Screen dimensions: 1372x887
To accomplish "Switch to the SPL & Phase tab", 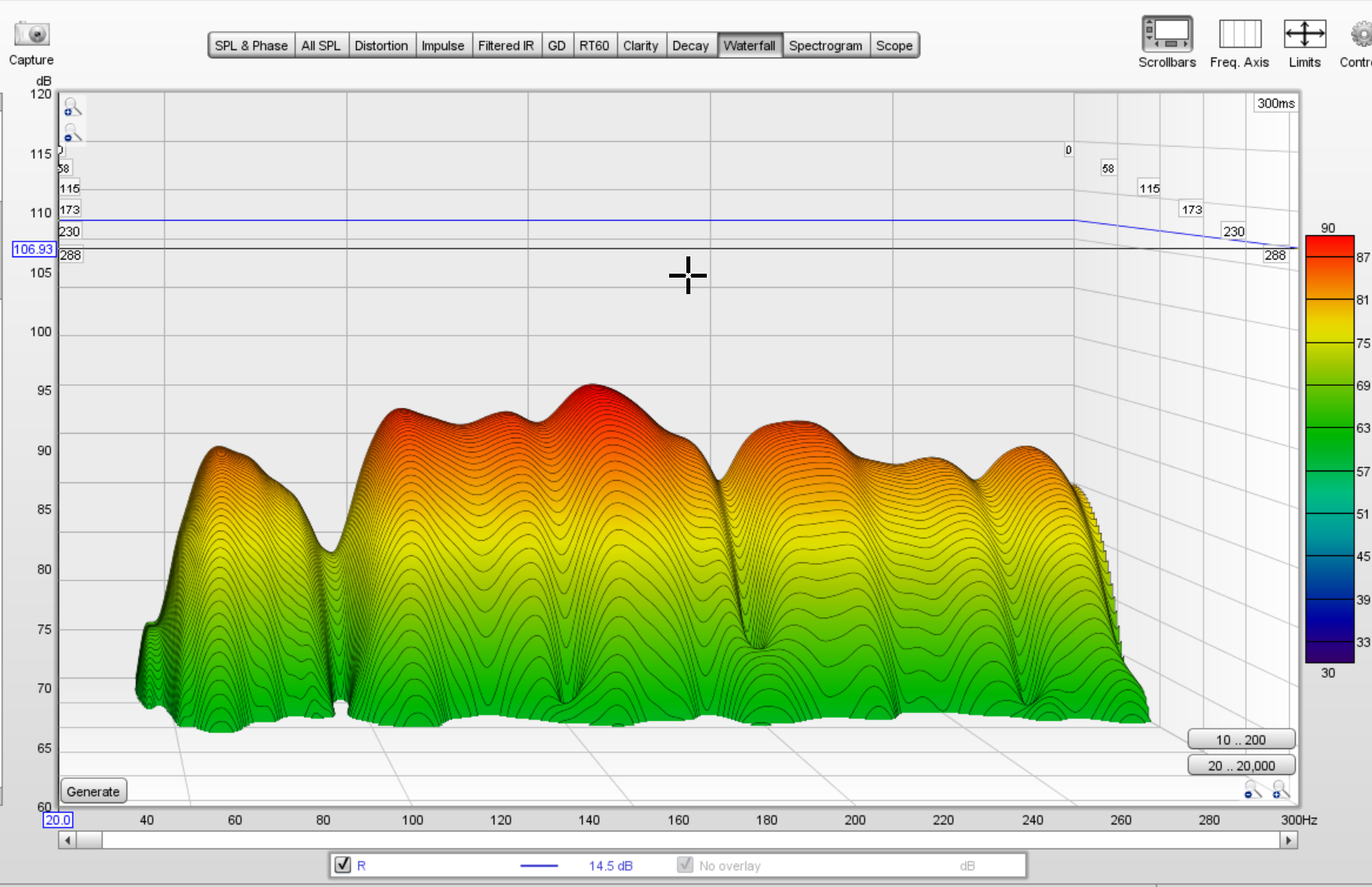I will pyautogui.click(x=251, y=45).
